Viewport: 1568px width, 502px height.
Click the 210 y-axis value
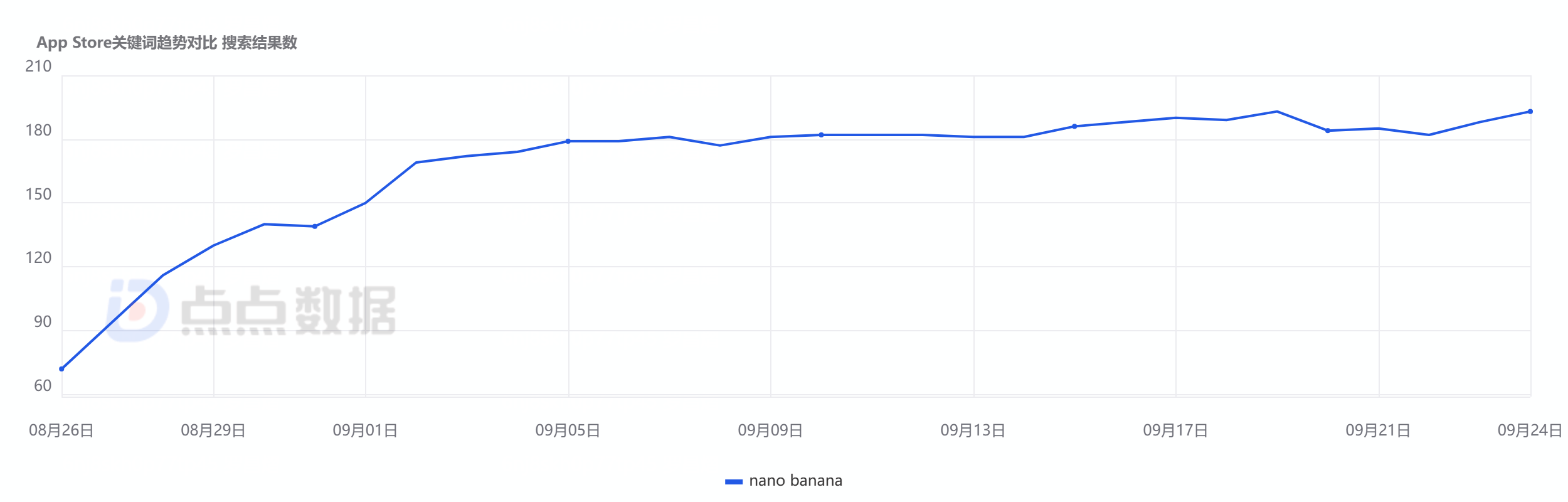38,67
